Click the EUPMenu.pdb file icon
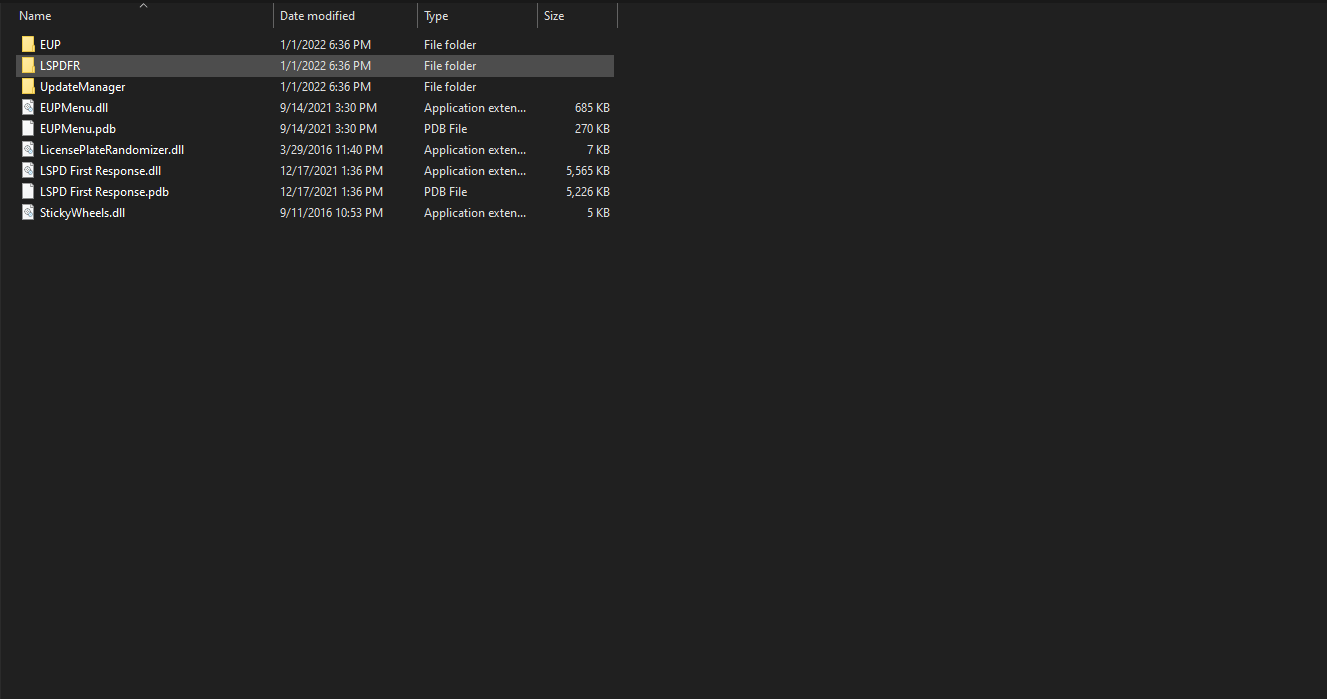Viewport: 1327px width, 699px height. pyautogui.click(x=28, y=129)
